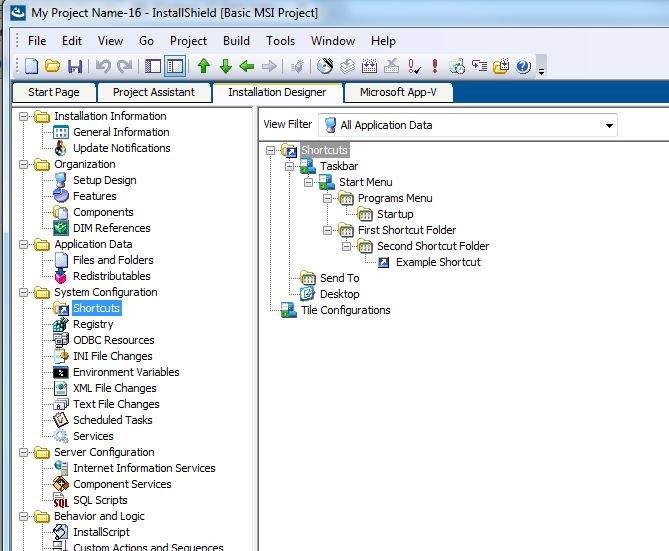Switch to the Project Assistant tab
The width and height of the screenshot is (669, 551).
pos(154,92)
